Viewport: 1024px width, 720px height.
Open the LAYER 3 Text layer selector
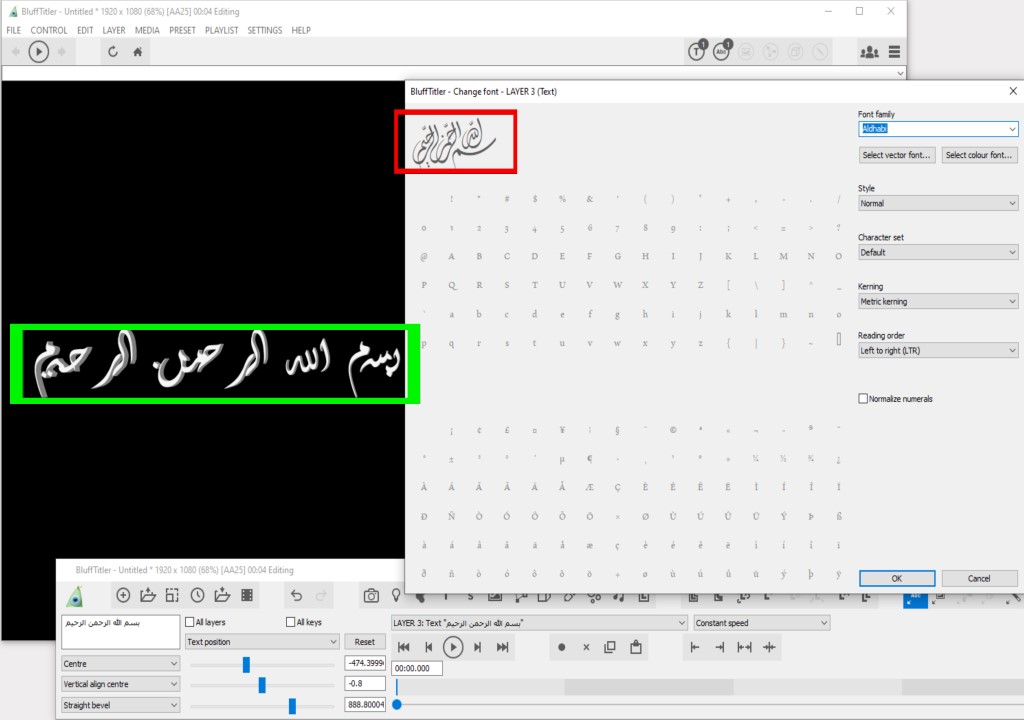coord(539,623)
